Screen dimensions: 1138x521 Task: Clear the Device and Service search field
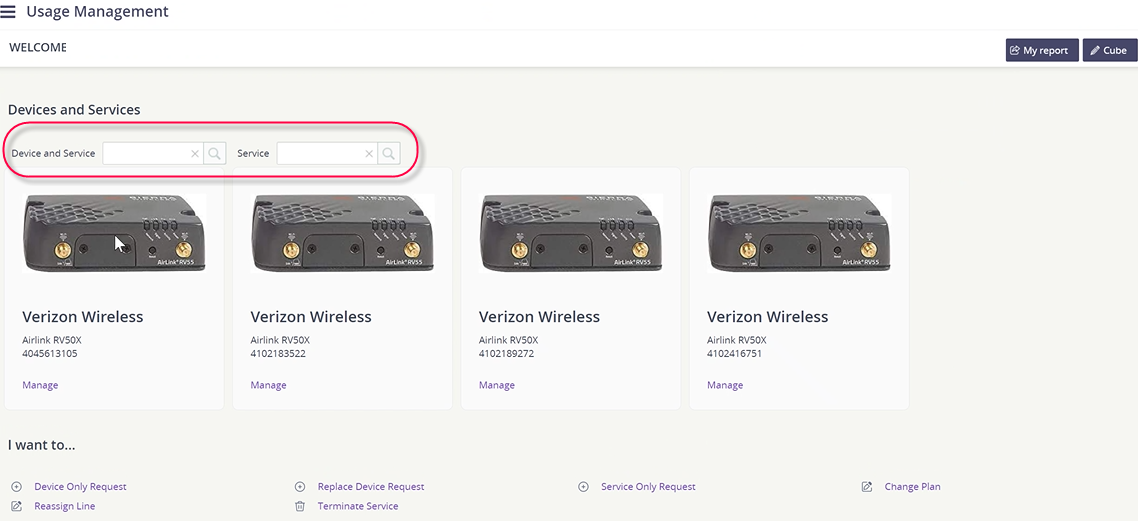pyautogui.click(x=195, y=154)
